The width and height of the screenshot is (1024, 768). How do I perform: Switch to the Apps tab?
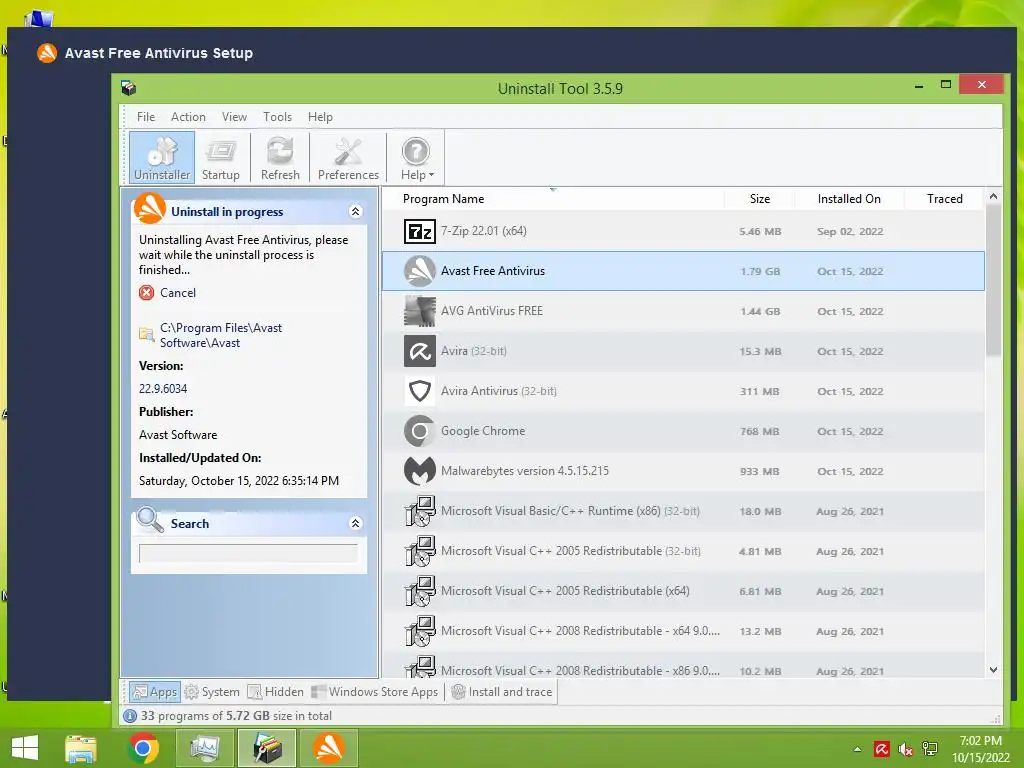pos(155,692)
